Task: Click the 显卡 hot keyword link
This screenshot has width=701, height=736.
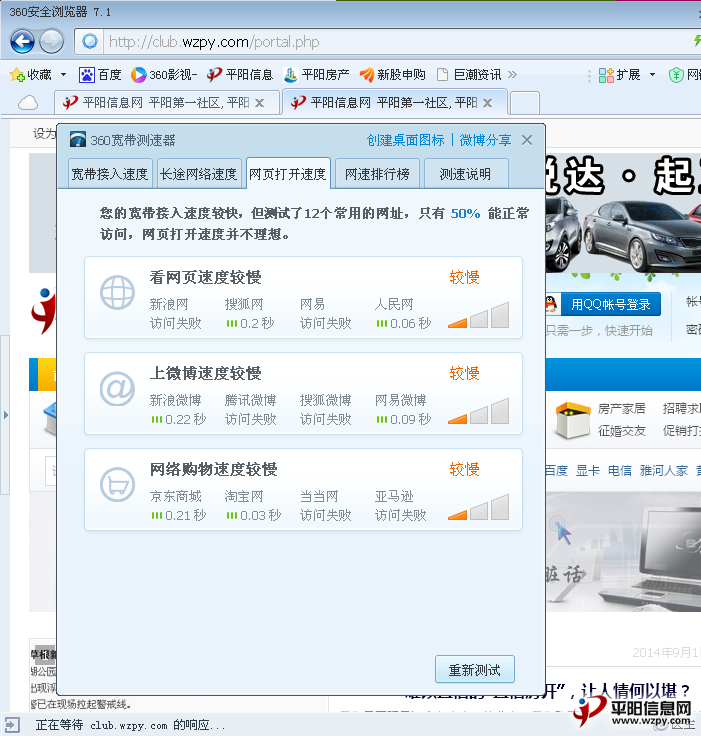Action: 587,470
